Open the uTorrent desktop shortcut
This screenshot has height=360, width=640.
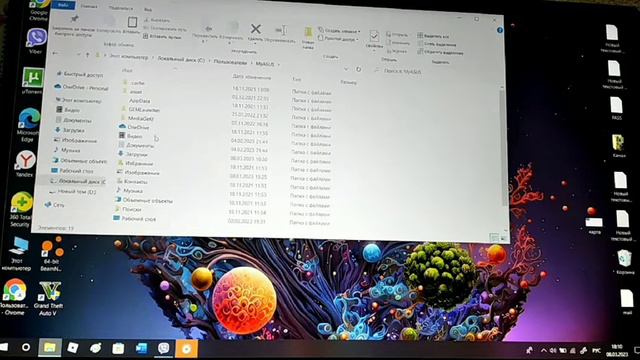(32, 81)
